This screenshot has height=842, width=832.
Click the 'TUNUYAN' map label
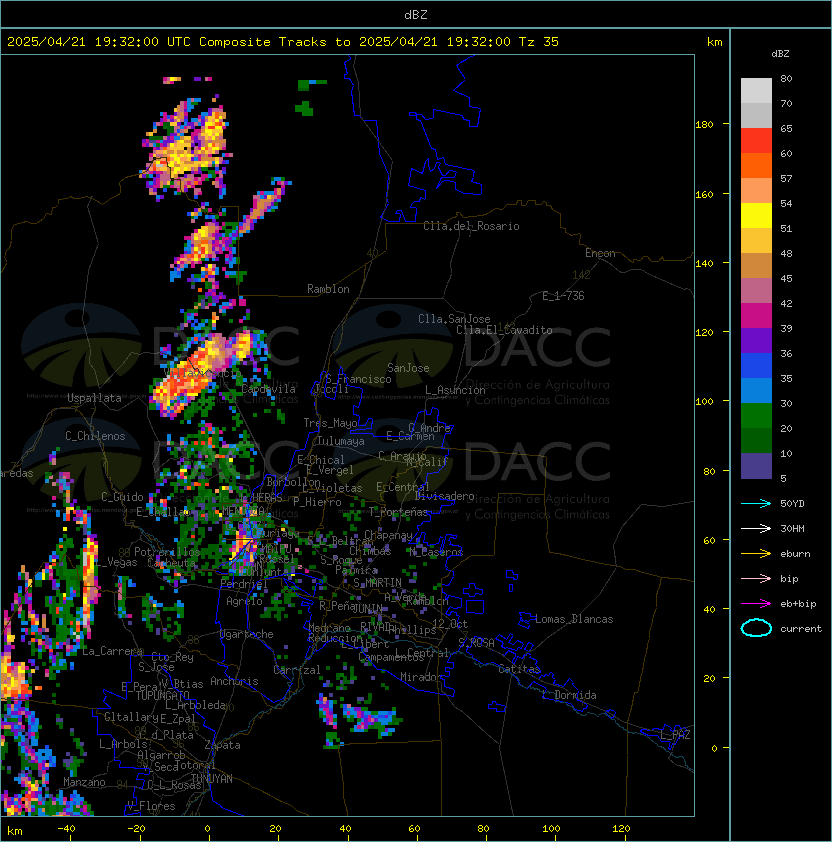click(212, 779)
